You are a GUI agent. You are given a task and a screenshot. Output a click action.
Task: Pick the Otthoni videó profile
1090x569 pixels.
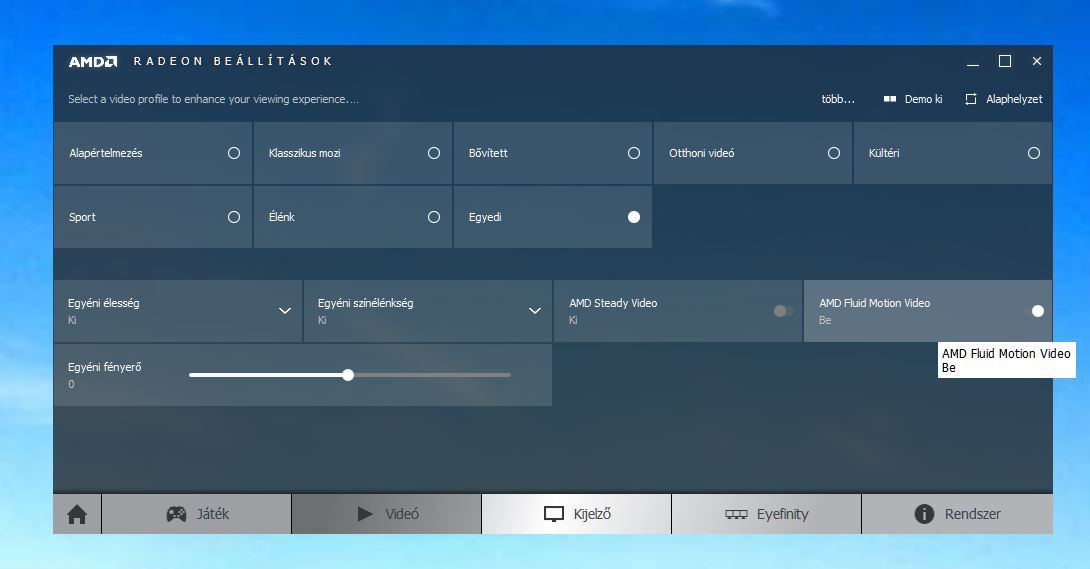753,153
